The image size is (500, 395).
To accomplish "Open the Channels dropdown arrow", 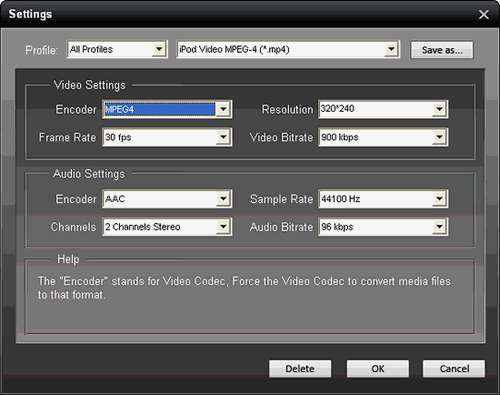I will (223, 227).
